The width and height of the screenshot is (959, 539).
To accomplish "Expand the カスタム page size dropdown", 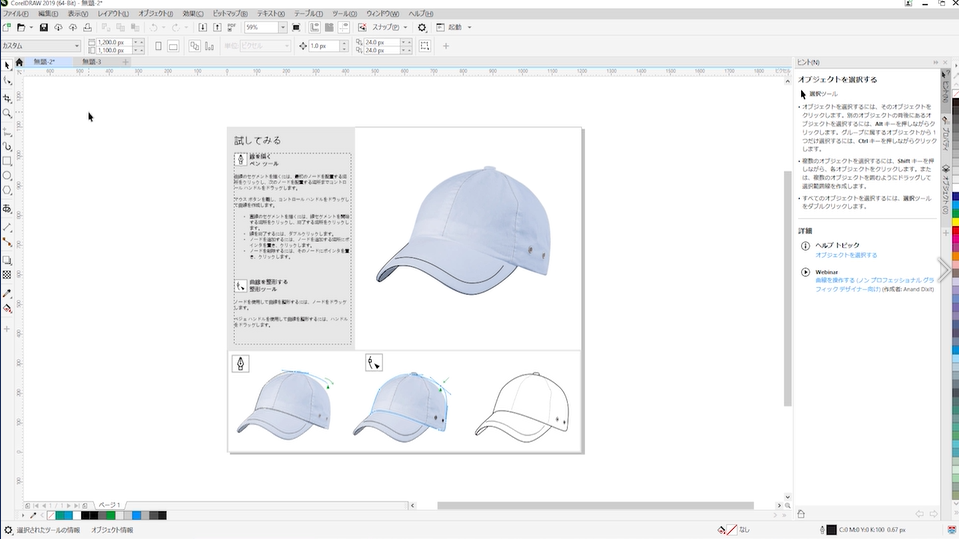I will pos(76,46).
